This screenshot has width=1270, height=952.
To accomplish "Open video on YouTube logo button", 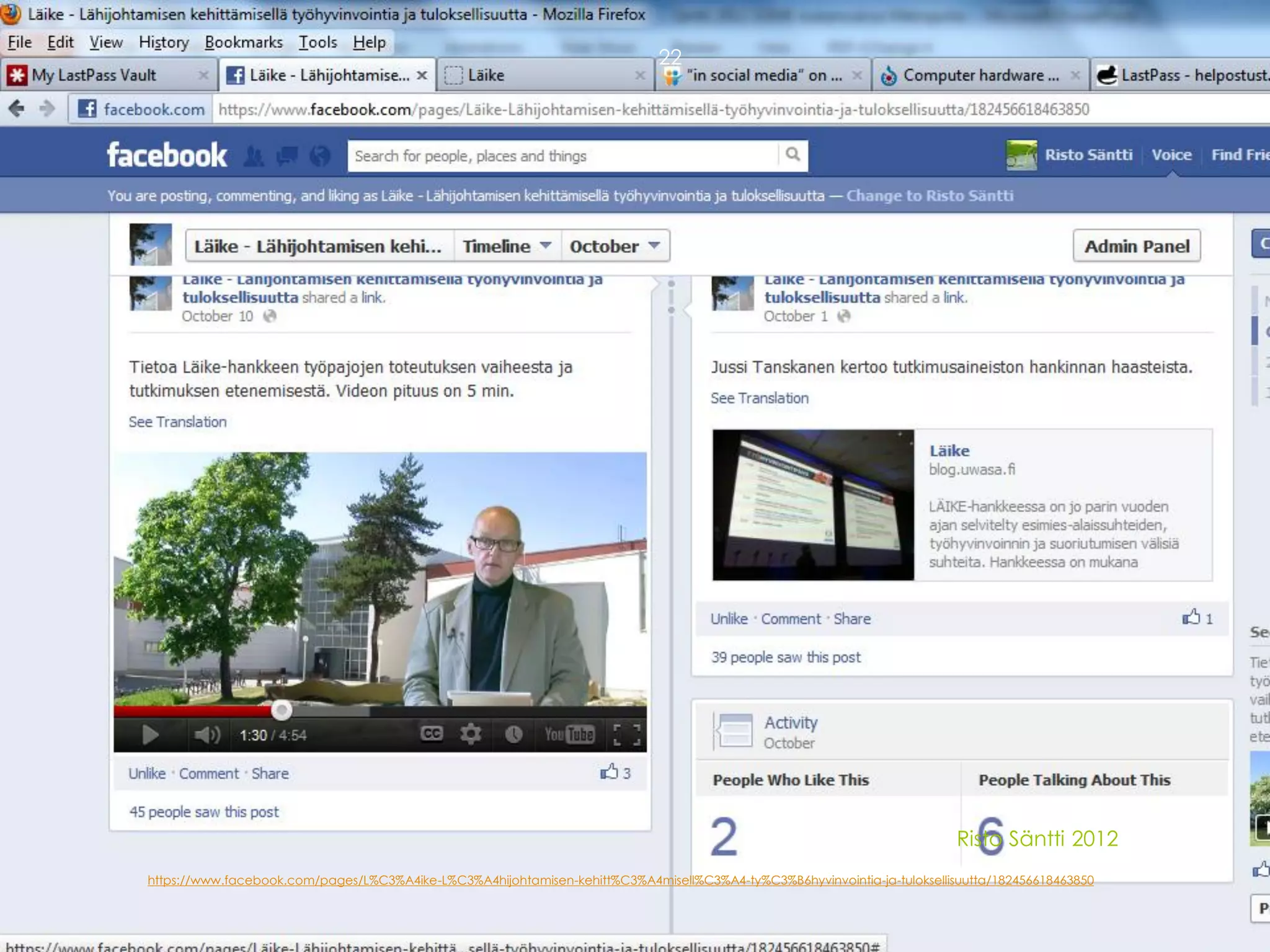I will point(569,734).
